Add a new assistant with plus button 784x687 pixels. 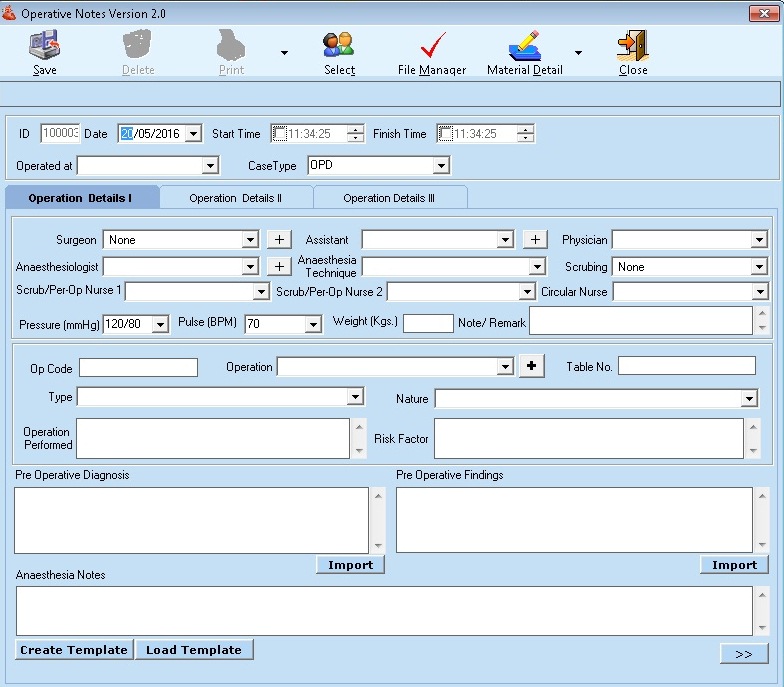[536, 240]
